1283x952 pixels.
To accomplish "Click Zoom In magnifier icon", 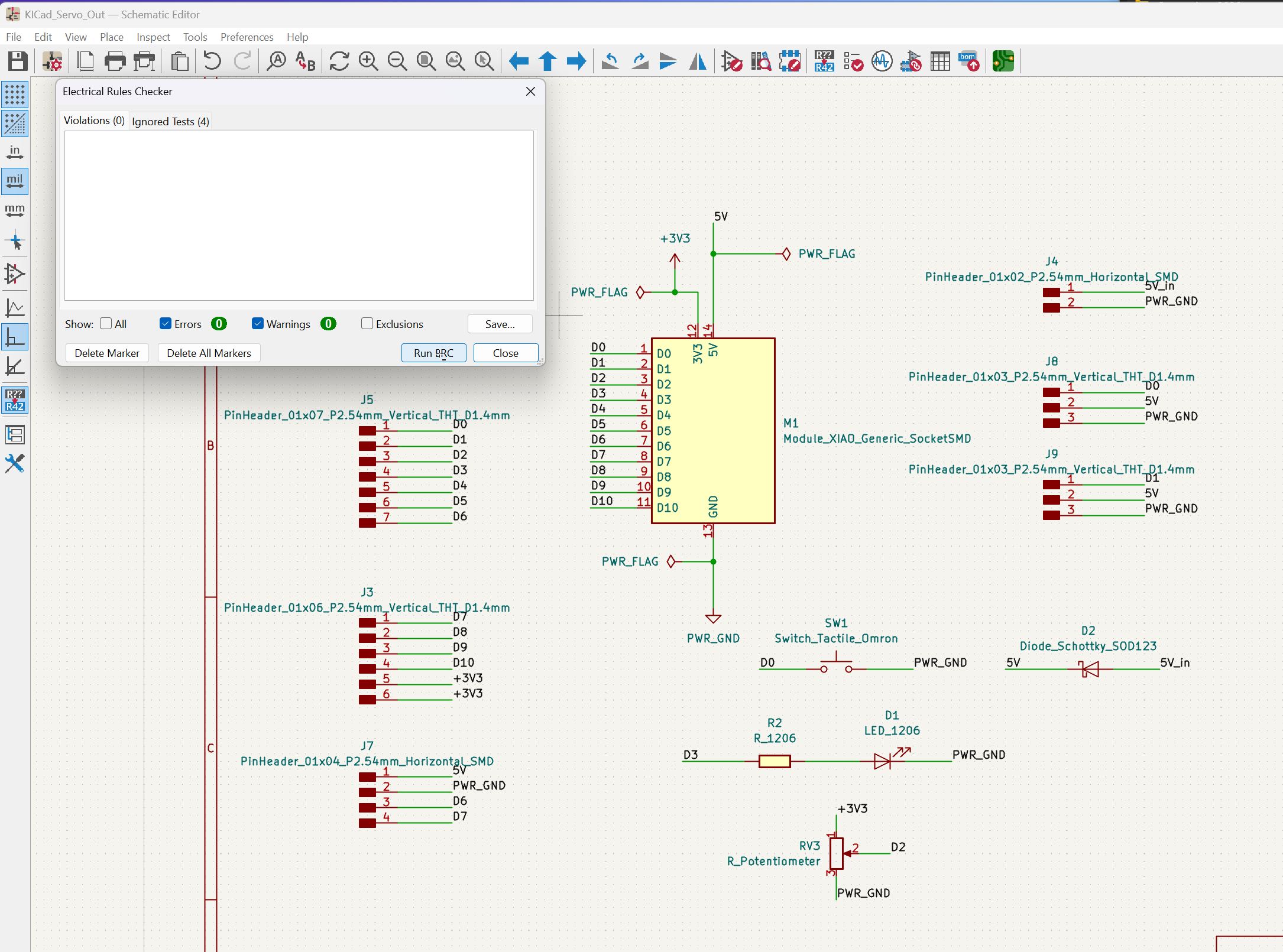I will point(368,61).
